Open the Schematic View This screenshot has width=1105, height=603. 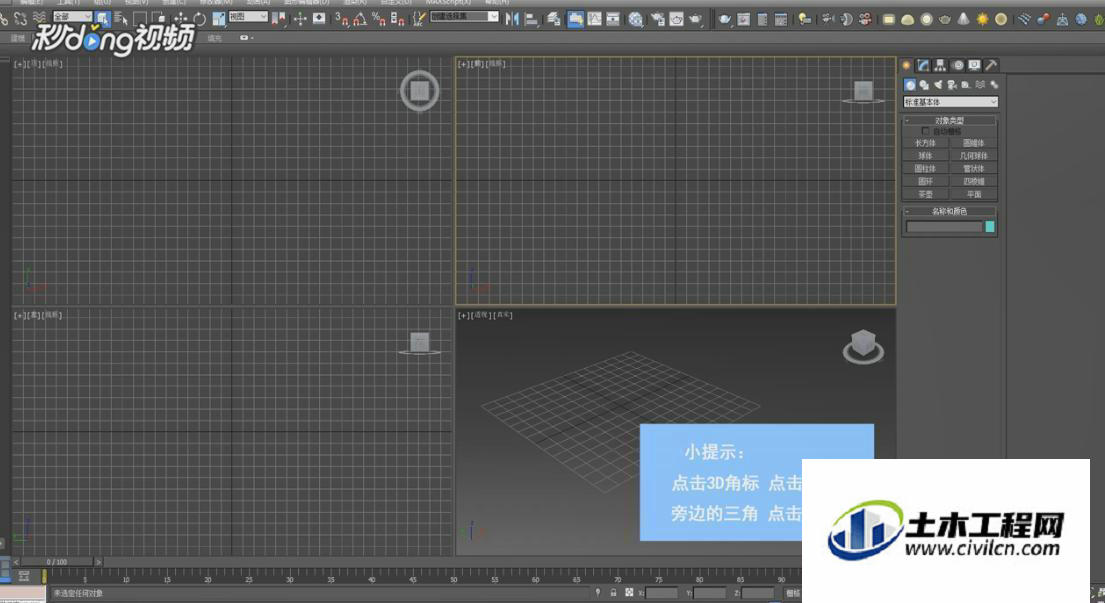click(x=613, y=19)
